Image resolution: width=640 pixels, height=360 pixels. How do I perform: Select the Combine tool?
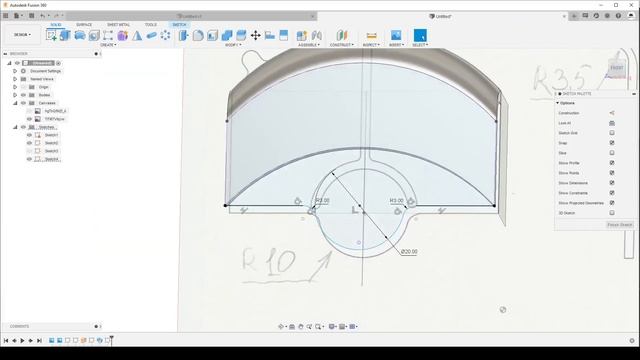[x=227, y=36]
